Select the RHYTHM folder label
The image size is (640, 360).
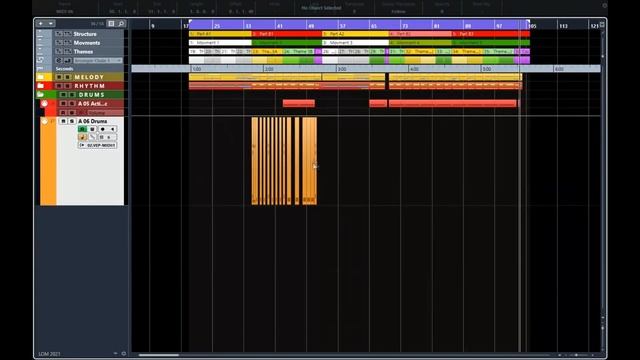click(x=90, y=86)
